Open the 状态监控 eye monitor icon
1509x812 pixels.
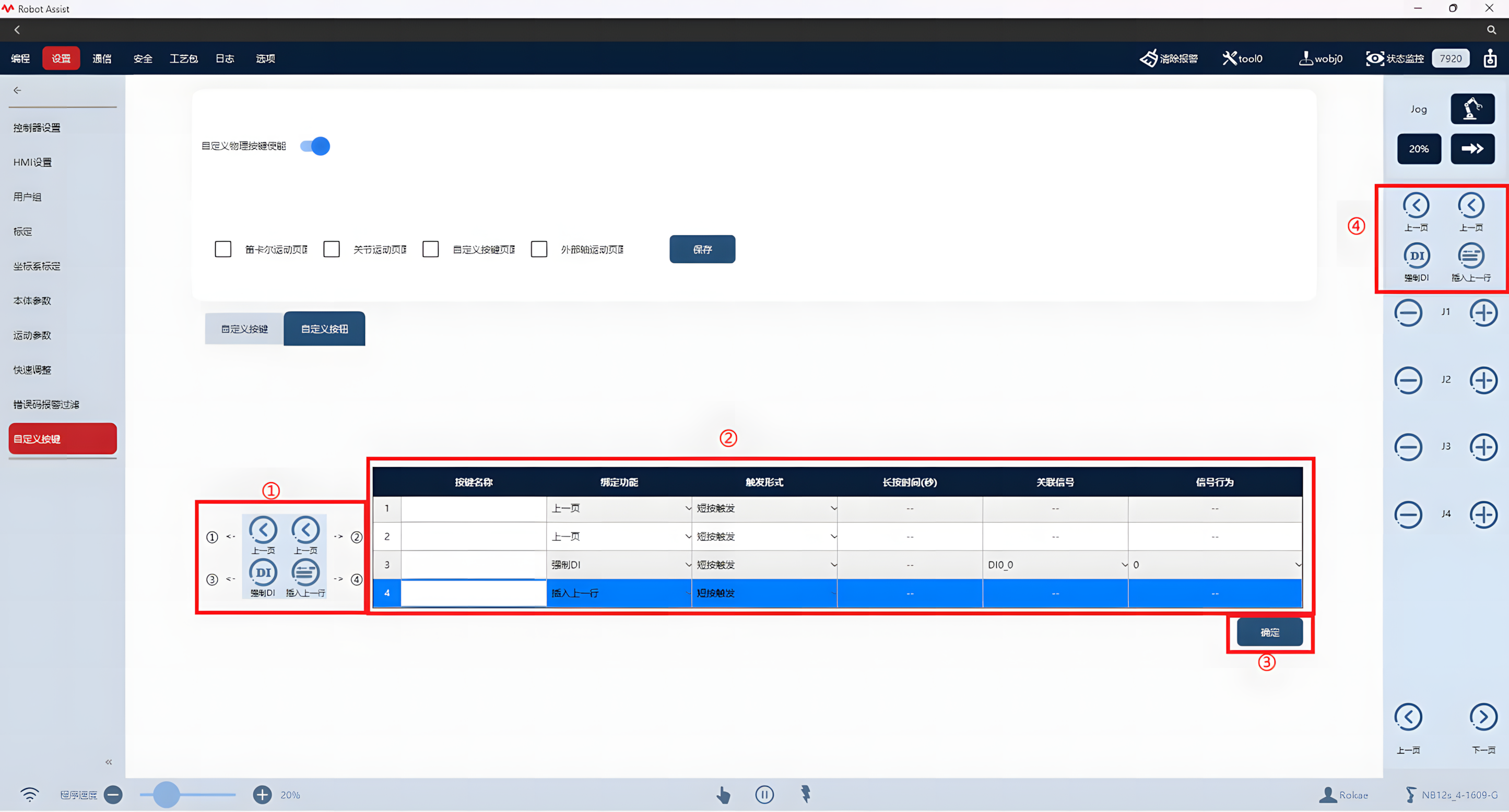[1374, 58]
